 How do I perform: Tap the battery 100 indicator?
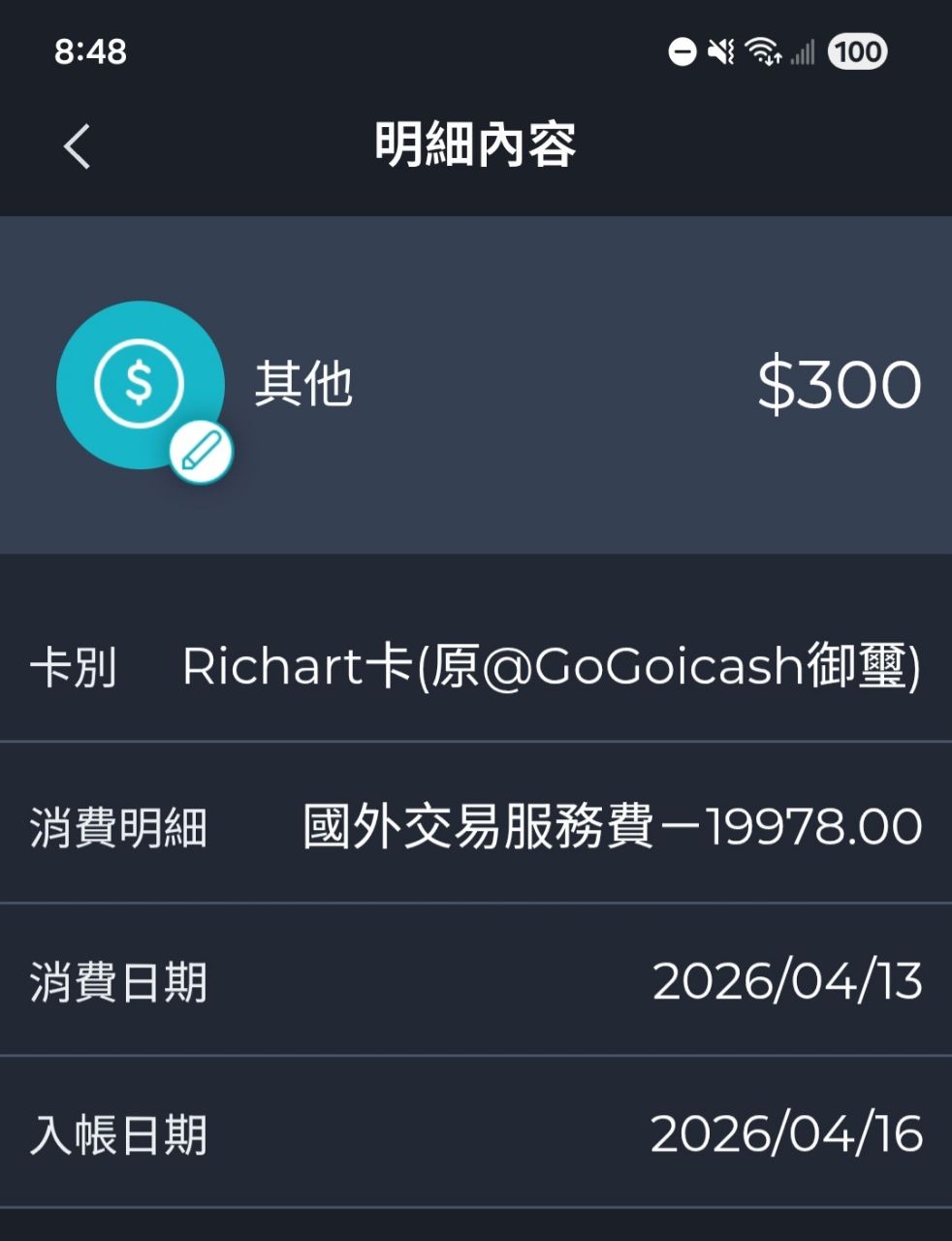[x=857, y=51]
